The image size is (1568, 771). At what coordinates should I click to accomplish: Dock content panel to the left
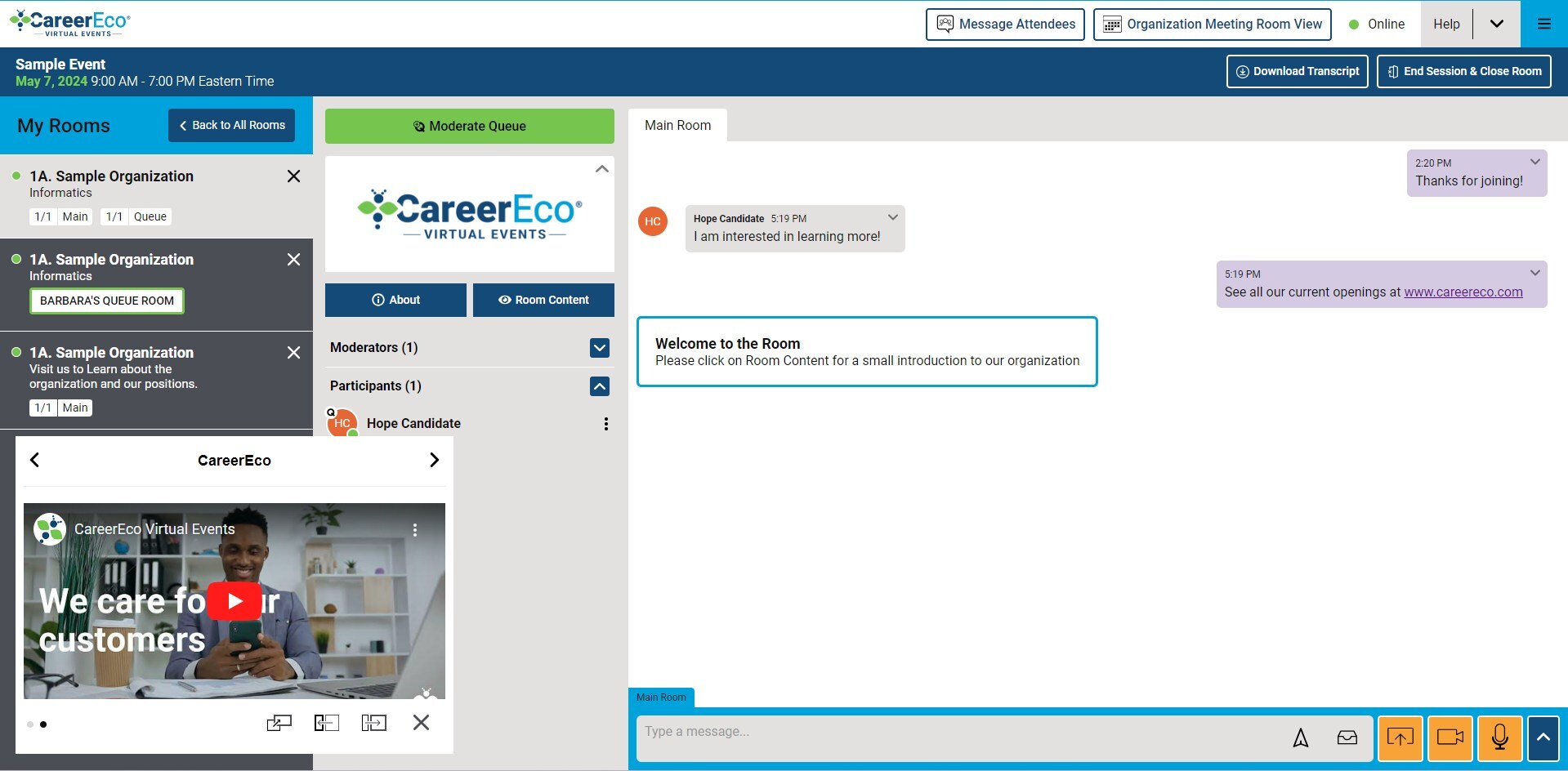(x=327, y=723)
